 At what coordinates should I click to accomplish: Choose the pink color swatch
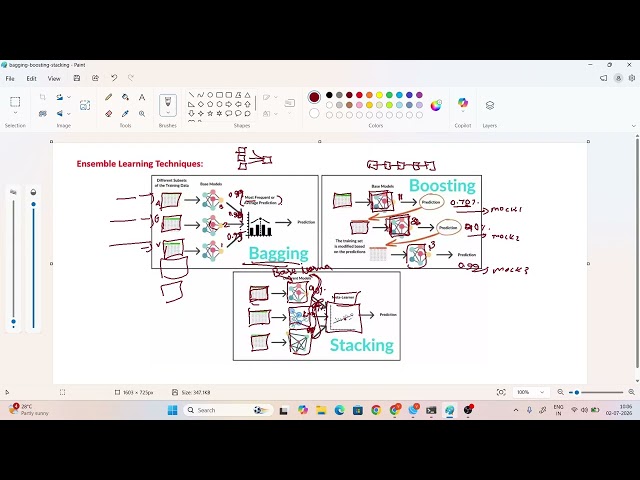359,105
